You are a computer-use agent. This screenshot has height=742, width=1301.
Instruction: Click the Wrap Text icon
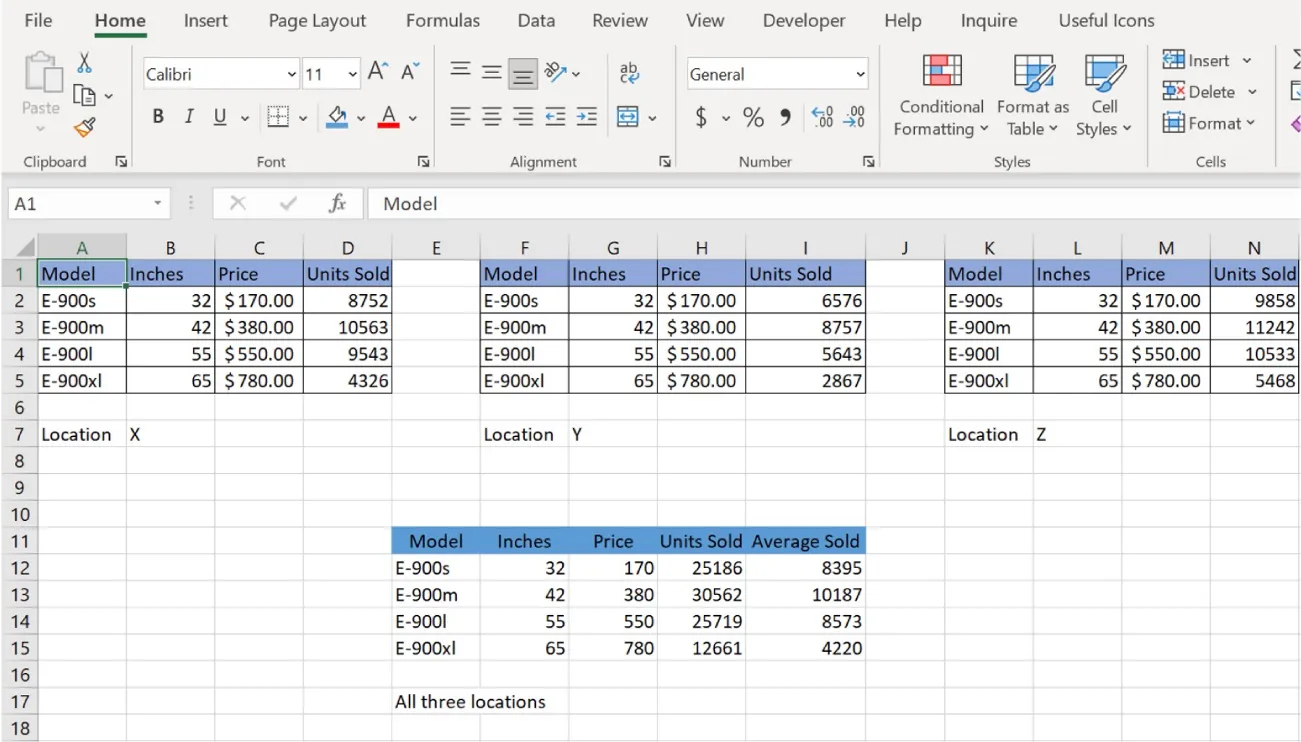point(628,73)
